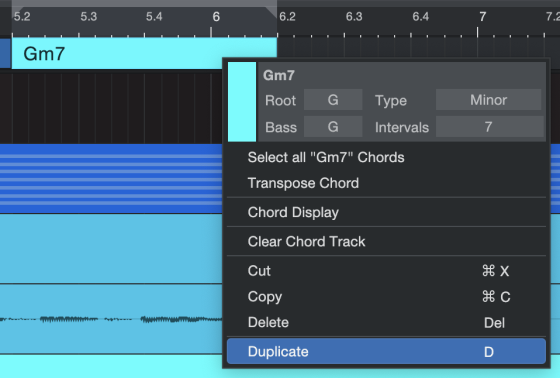560x378 pixels.
Task: Click the bar 7 marker in ruler
Action: pyautogui.click(x=482, y=16)
